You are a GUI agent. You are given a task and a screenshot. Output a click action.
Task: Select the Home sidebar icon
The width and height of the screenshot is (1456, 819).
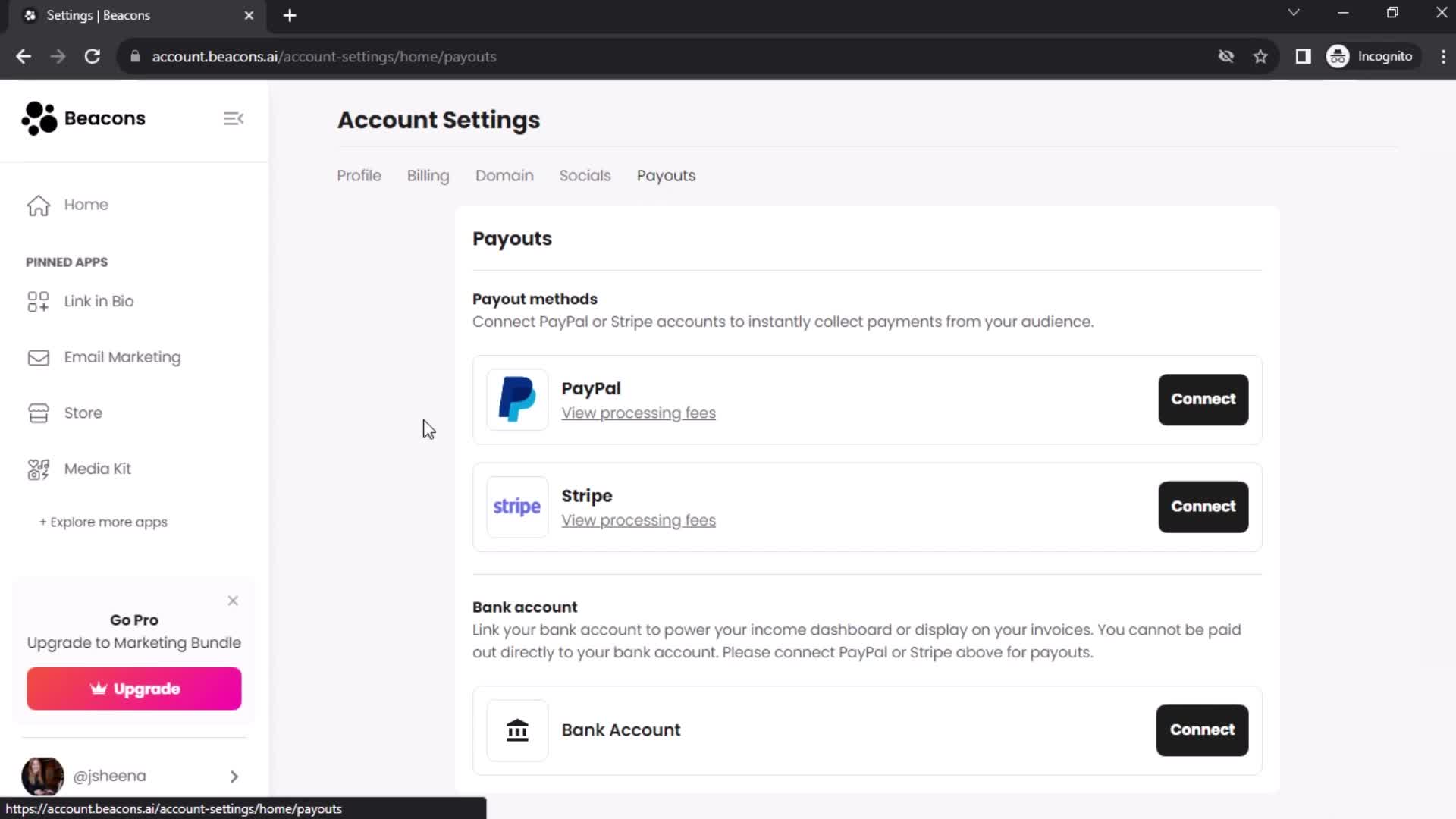click(x=39, y=204)
